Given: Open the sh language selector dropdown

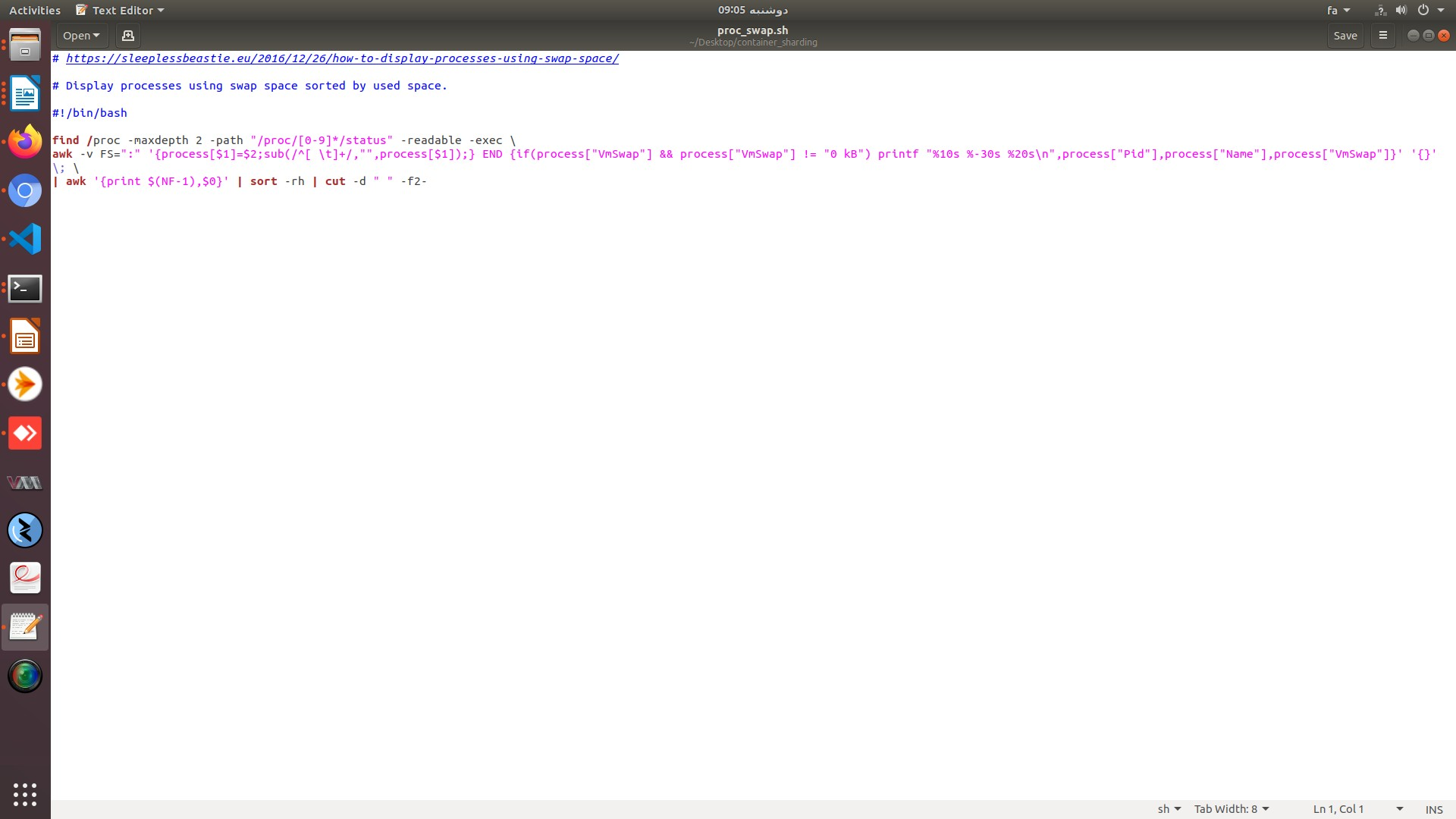Looking at the screenshot, I should (x=1169, y=809).
